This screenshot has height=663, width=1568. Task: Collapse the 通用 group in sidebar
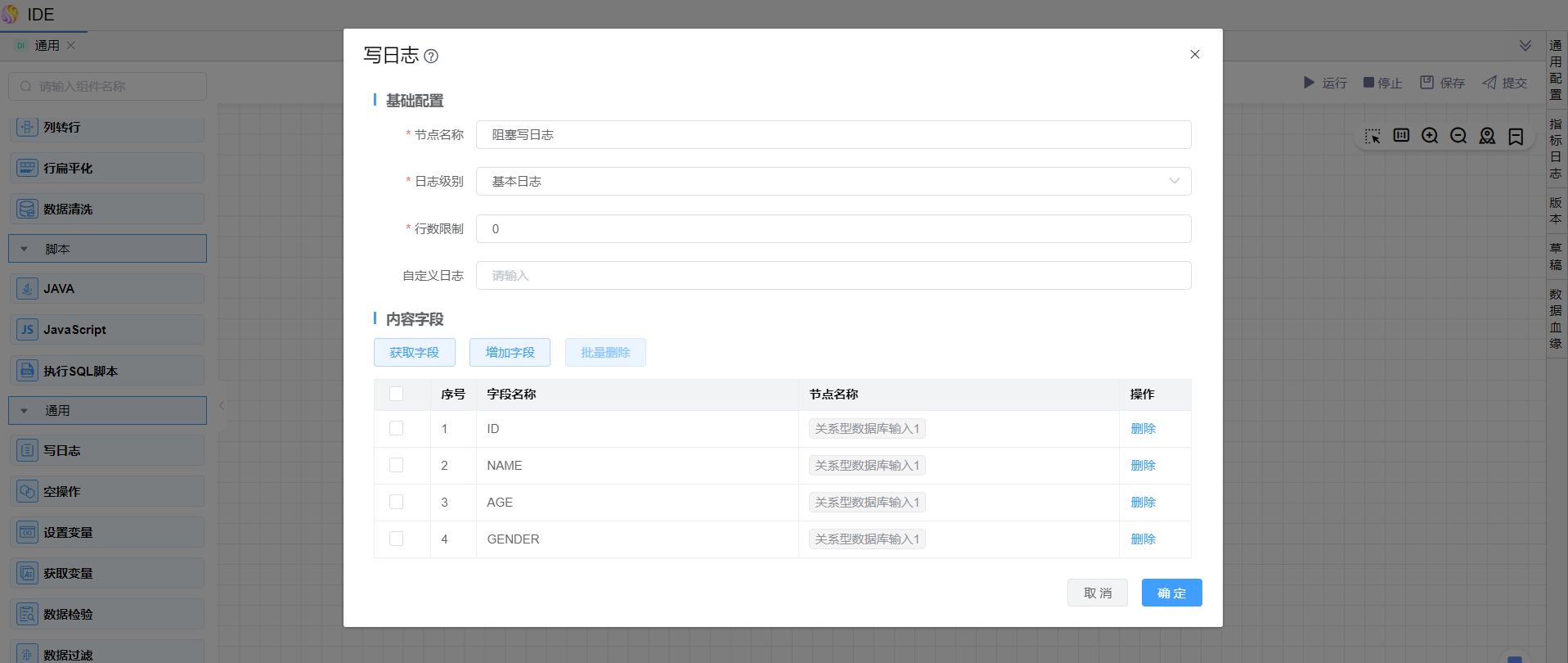tap(25, 411)
